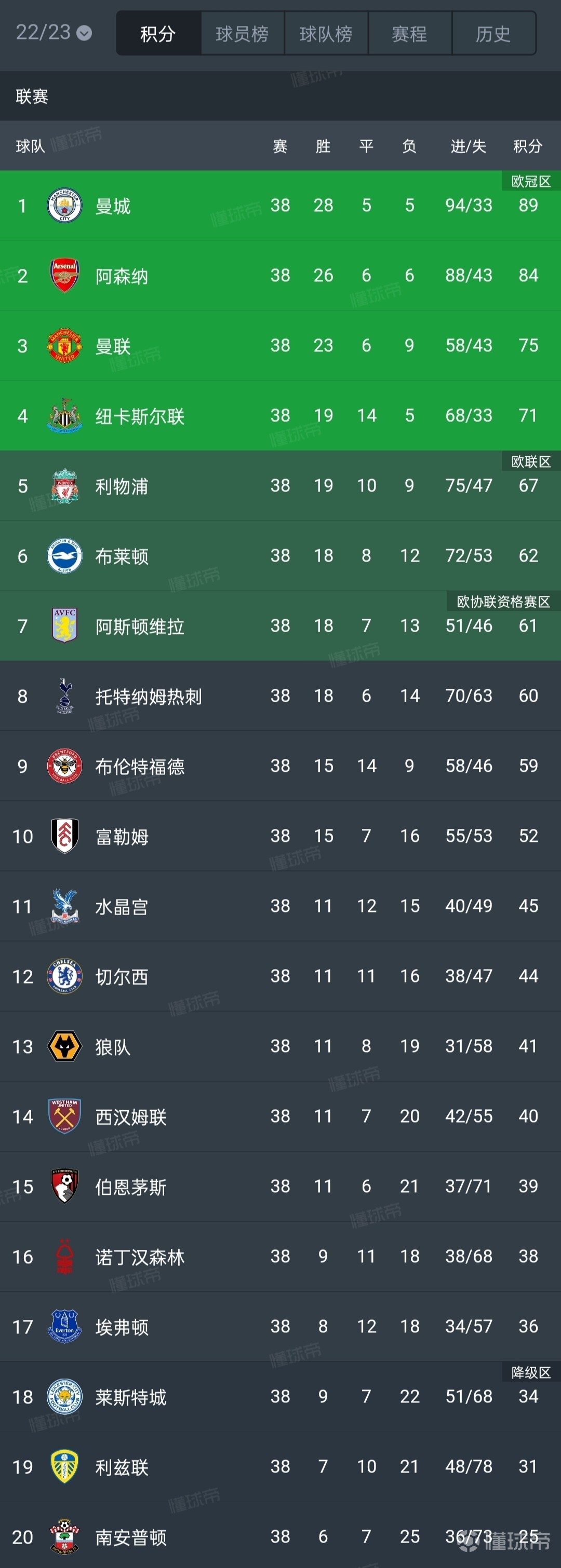Open the 22/23 season dropdown
Viewport: 561px width, 1568px height.
click(54, 32)
